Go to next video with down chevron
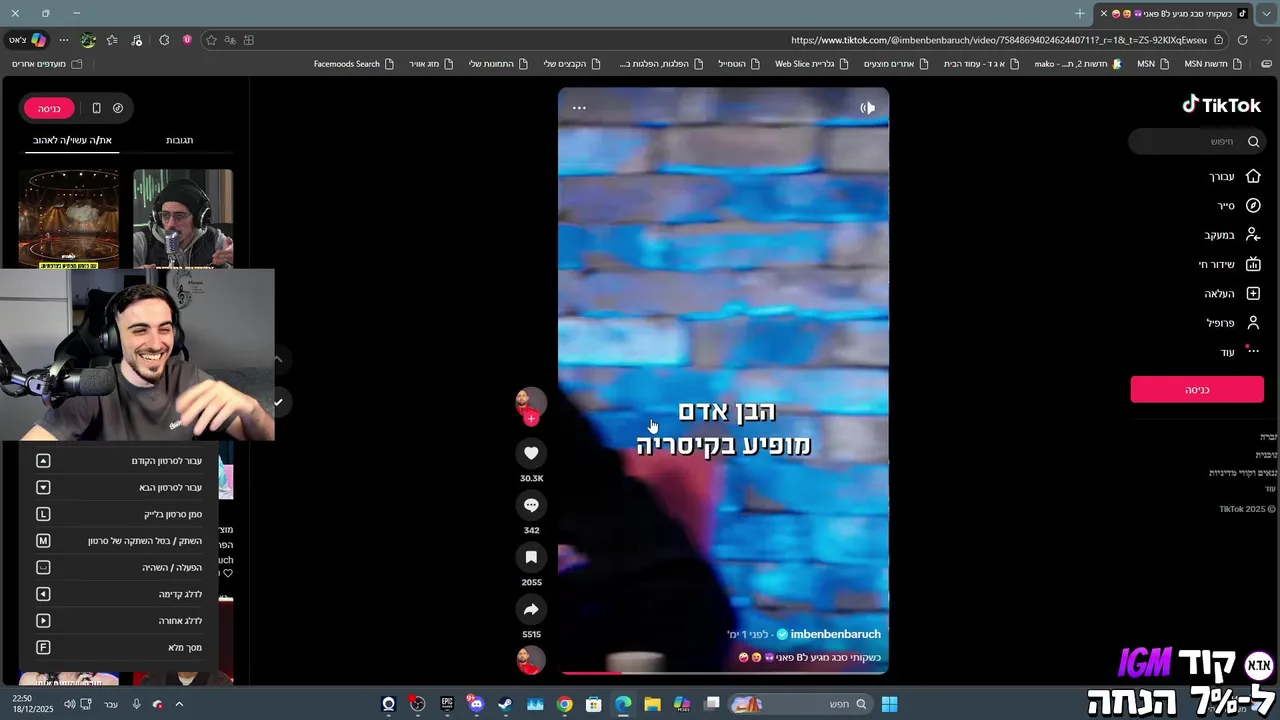Image resolution: width=1280 pixels, height=720 pixels. coord(278,402)
